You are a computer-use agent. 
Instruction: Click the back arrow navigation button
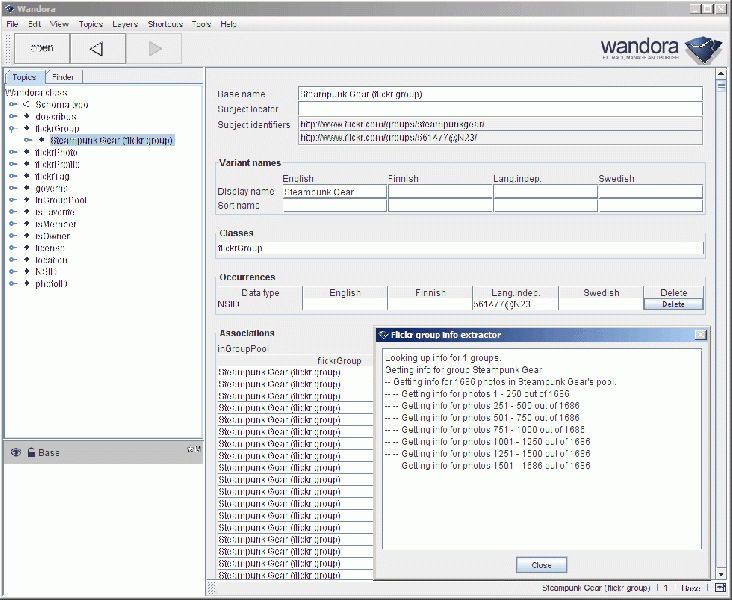click(96, 48)
